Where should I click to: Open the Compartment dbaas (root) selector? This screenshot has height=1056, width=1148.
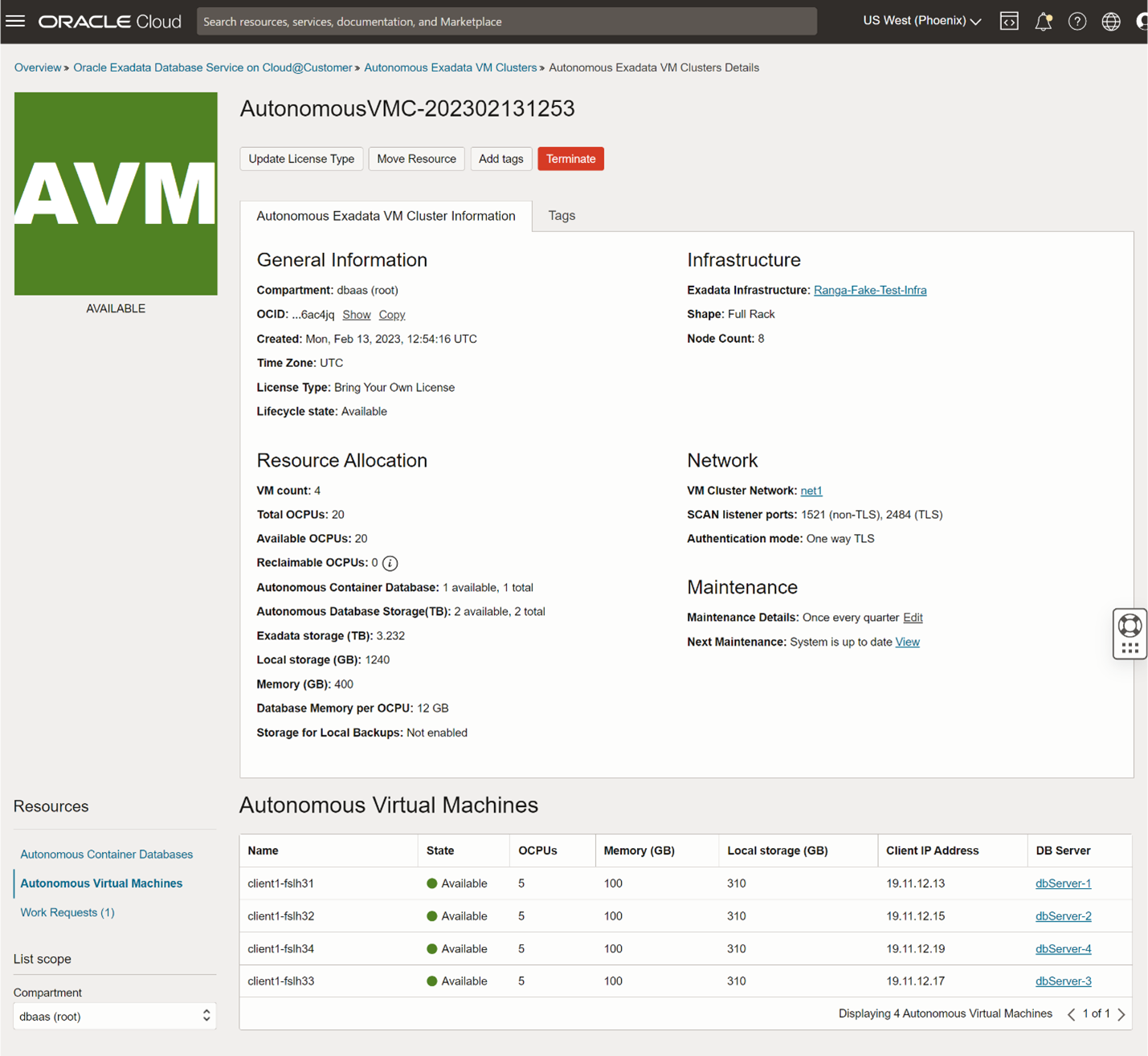click(114, 1016)
